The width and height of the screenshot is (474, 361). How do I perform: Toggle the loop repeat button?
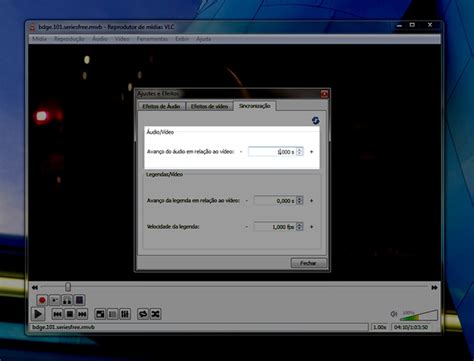point(143,314)
